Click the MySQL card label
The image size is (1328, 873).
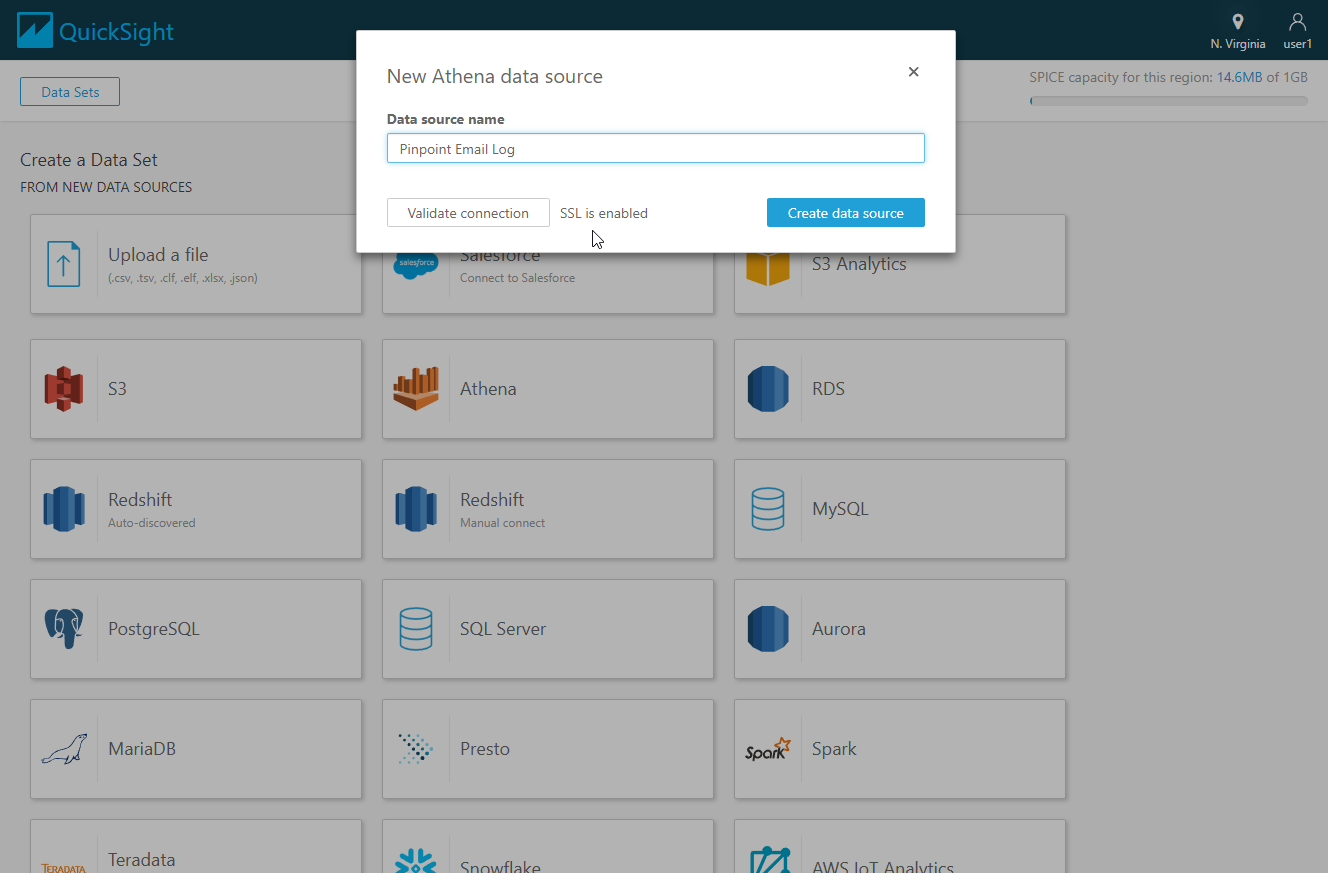pos(840,509)
